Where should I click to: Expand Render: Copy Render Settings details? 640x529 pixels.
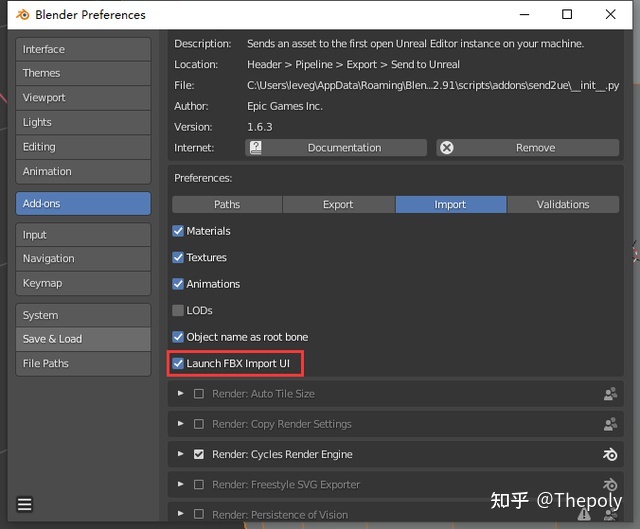click(x=180, y=424)
